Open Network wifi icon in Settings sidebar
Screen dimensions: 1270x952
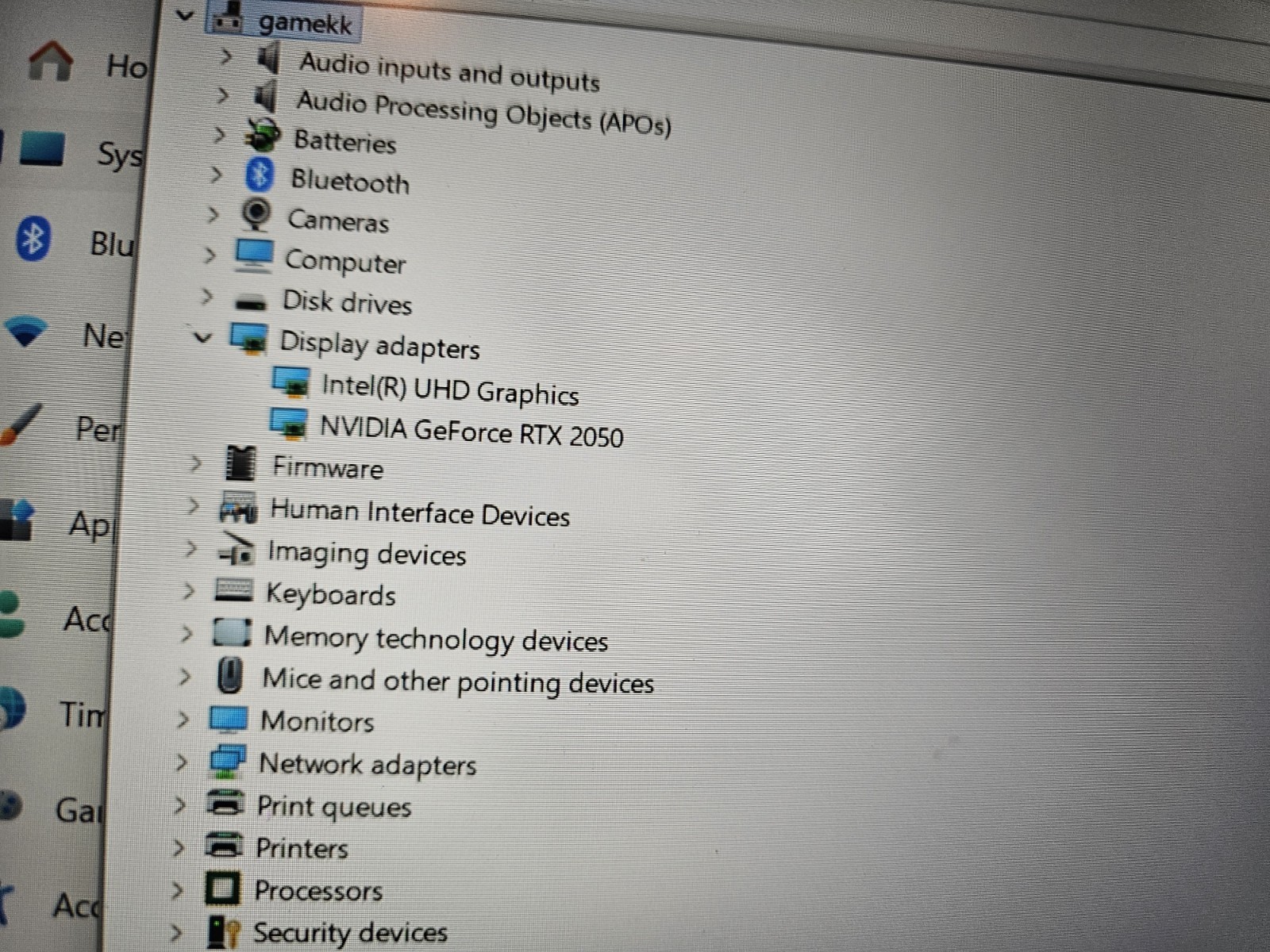[27, 332]
